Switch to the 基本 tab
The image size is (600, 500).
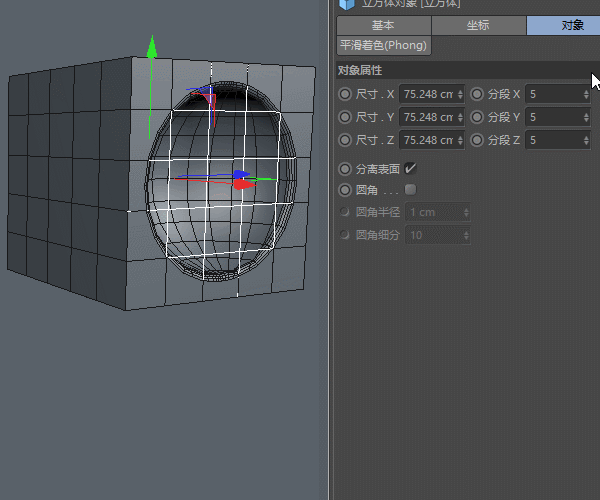pyautogui.click(x=384, y=25)
